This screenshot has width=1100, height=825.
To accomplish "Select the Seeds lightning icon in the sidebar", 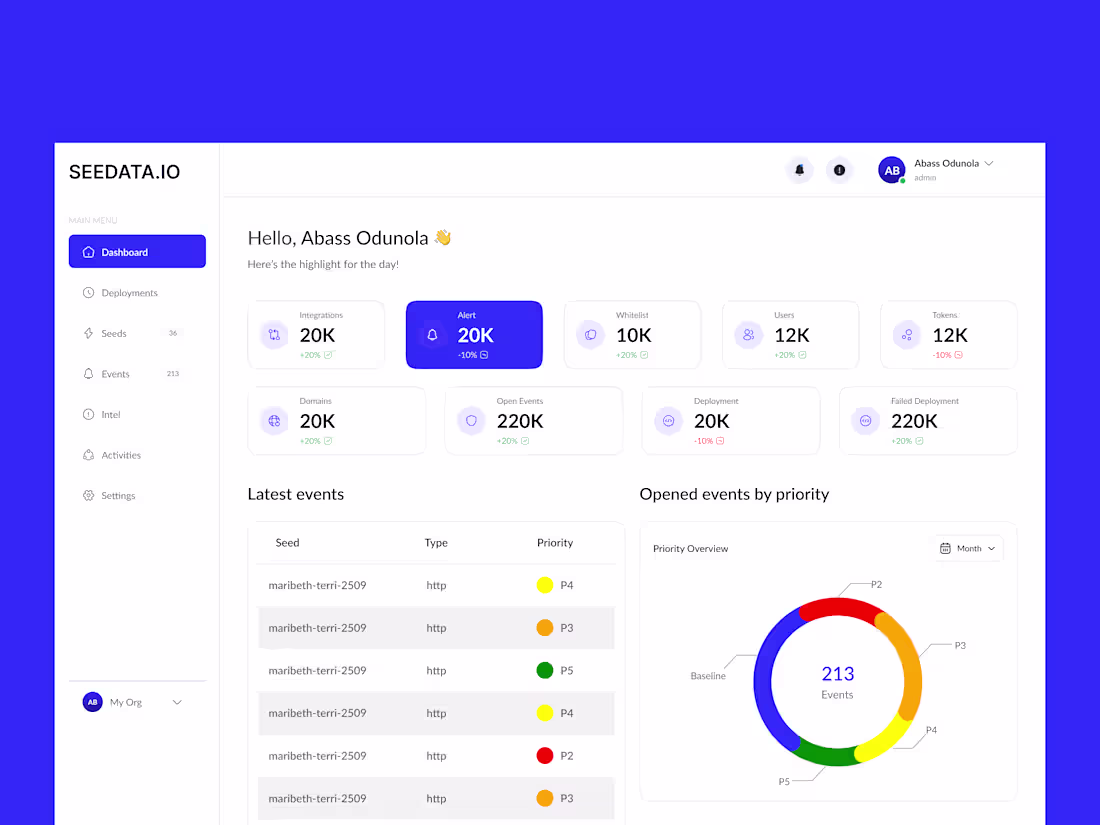I will point(90,333).
